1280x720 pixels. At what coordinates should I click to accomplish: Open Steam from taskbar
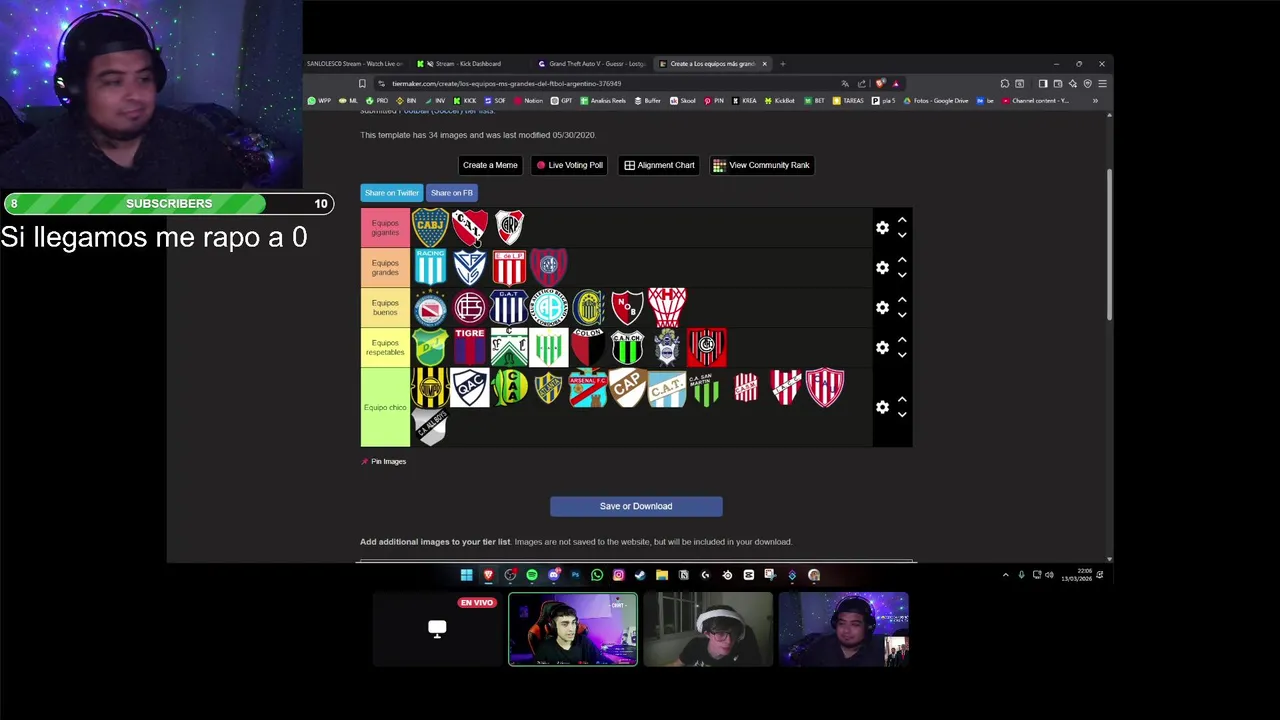click(x=640, y=575)
